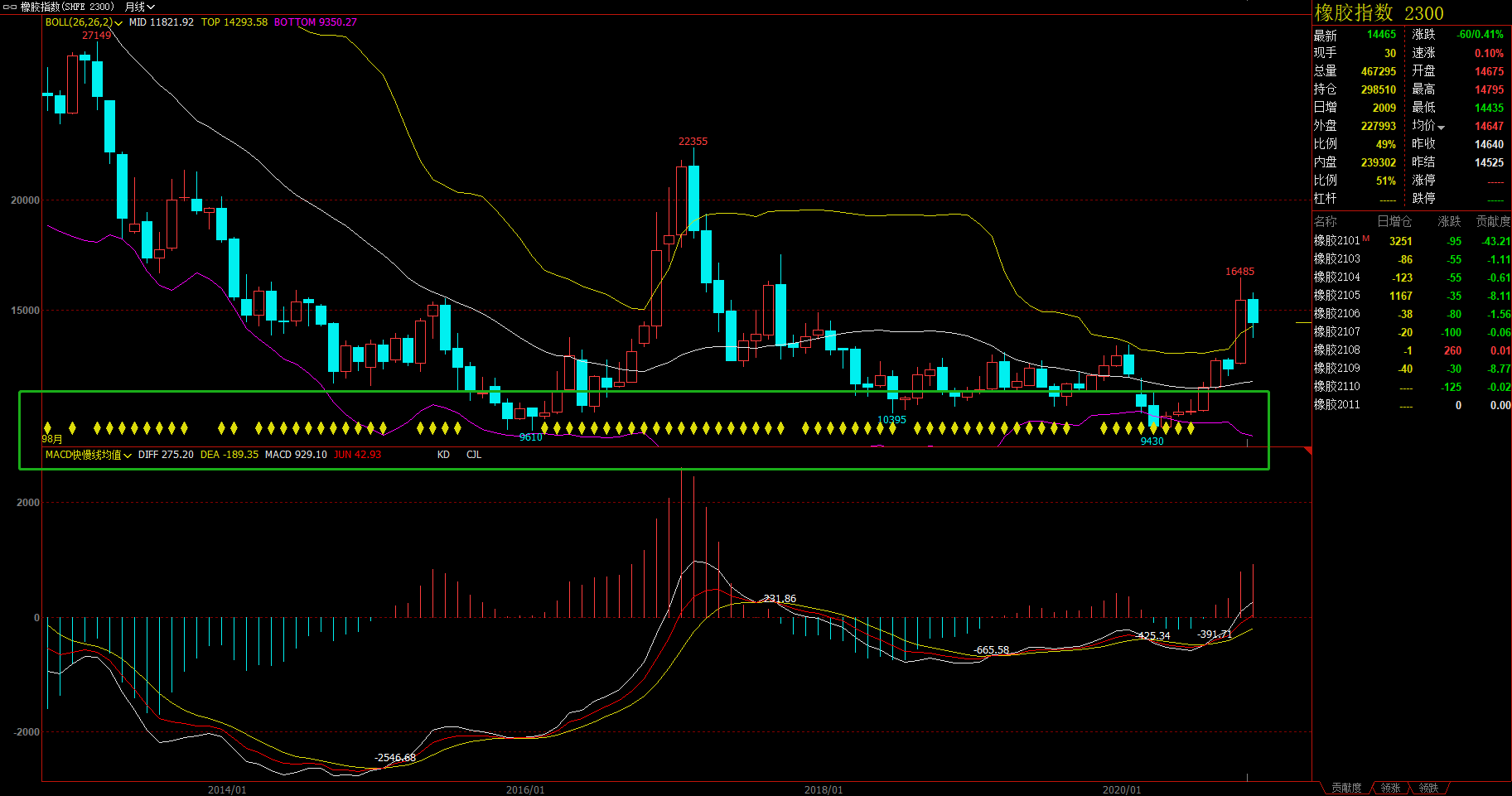Select the 领涨 tab
This screenshot has height=796, width=1512.
[1390, 788]
